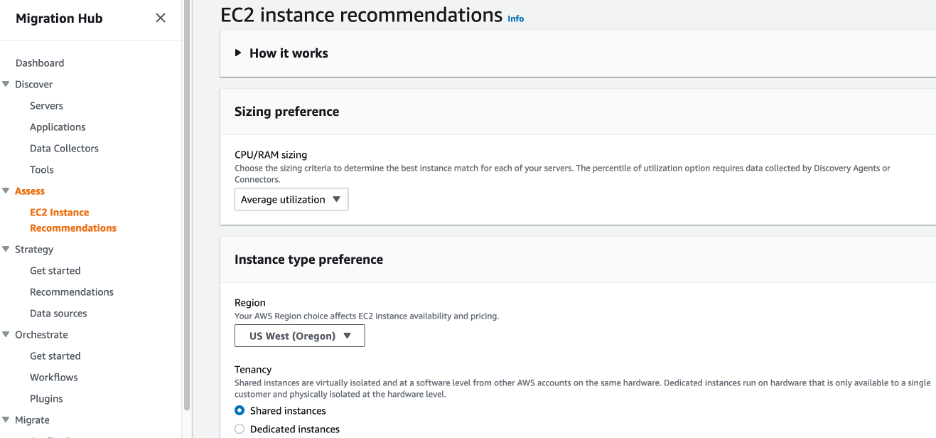The height and width of the screenshot is (438, 936).
Task: Select the Shared instances radio button
Action: [239, 411]
